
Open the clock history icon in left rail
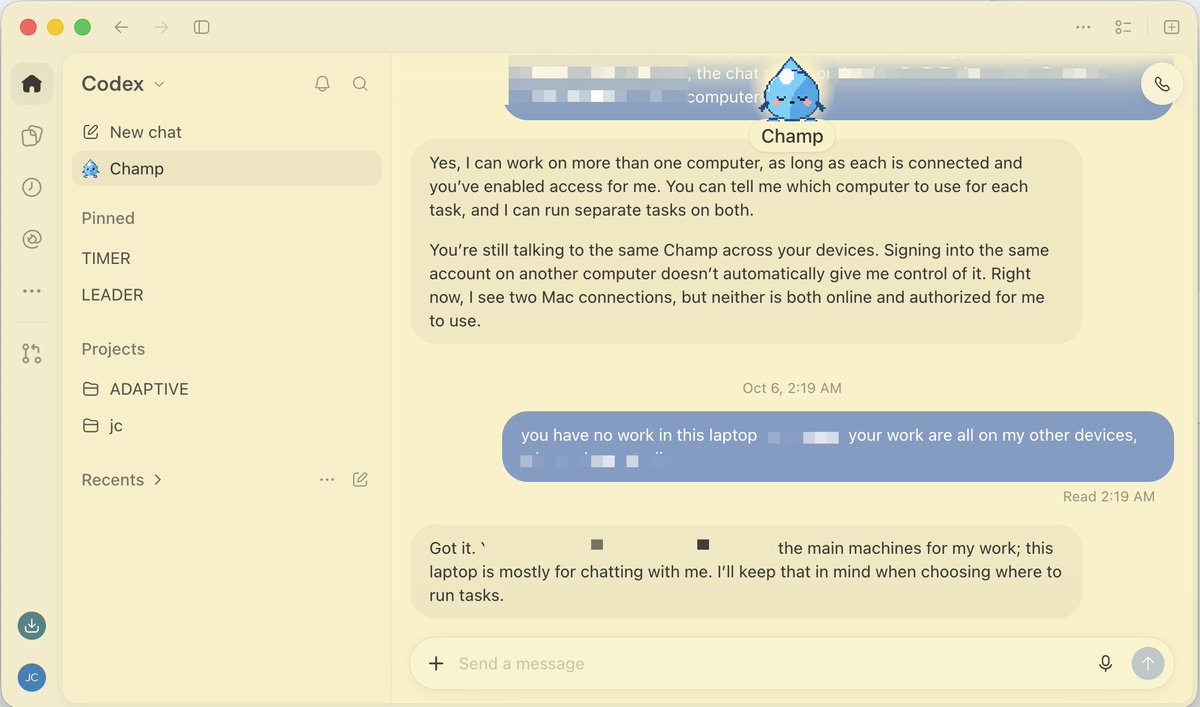(x=32, y=188)
